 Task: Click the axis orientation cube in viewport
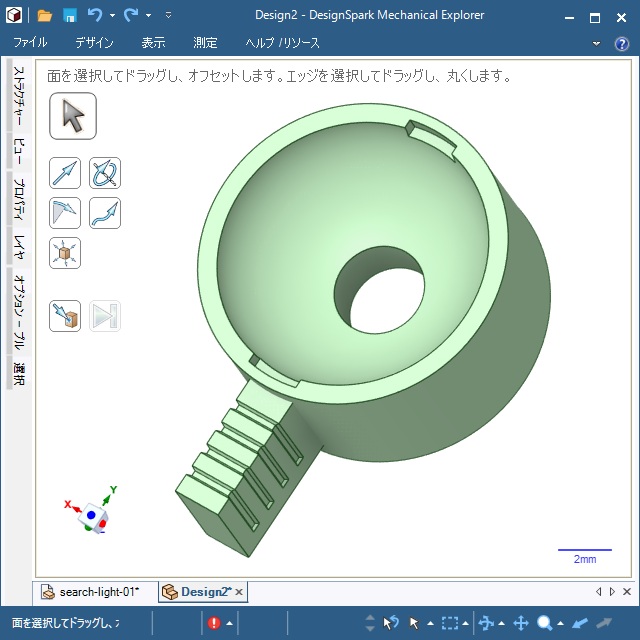(93, 516)
